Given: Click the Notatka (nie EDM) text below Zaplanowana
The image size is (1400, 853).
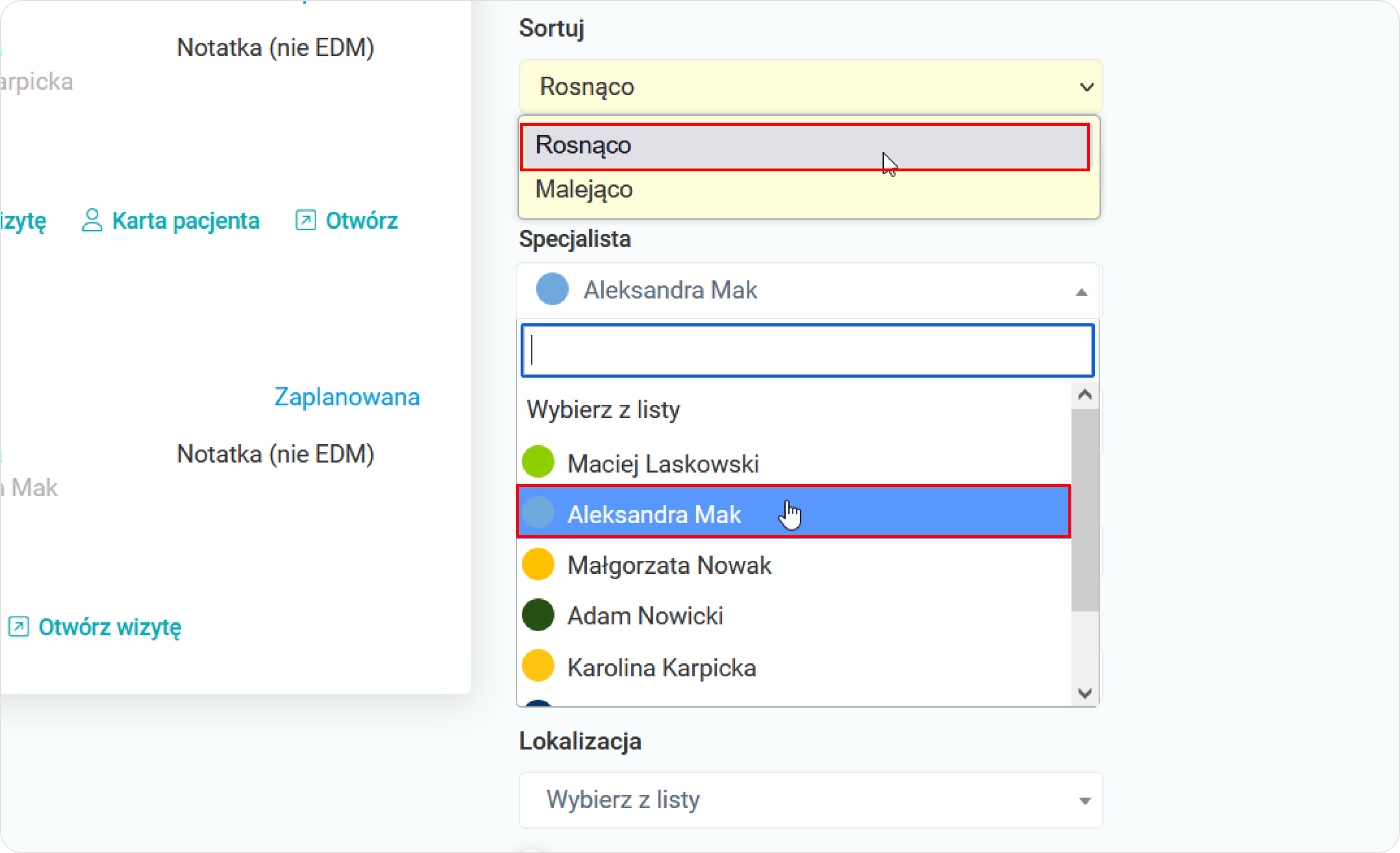Looking at the screenshot, I should click(275, 454).
